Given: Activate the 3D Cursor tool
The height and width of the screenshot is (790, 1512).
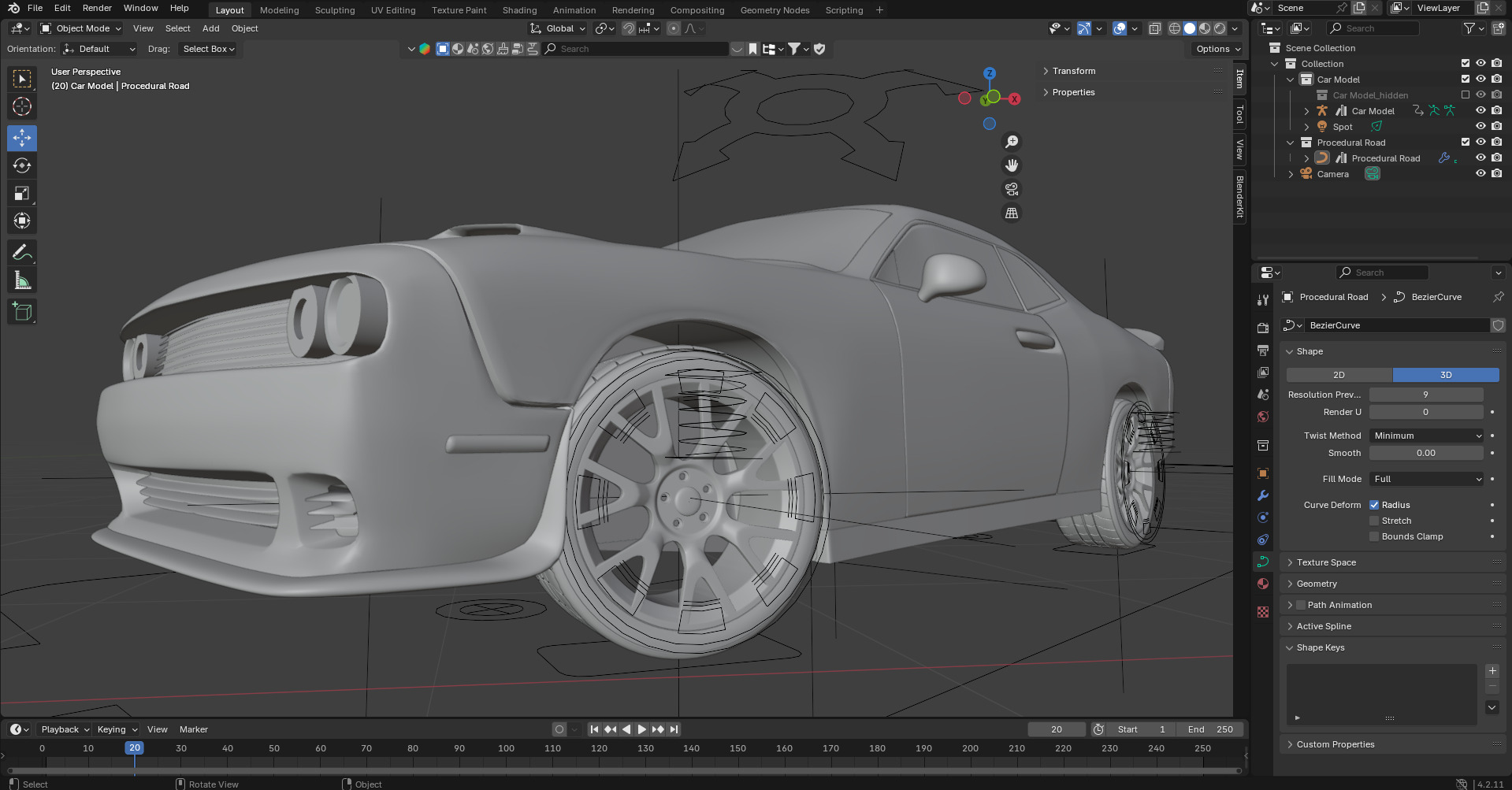Looking at the screenshot, I should pyautogui.click(x=22, y=106).
